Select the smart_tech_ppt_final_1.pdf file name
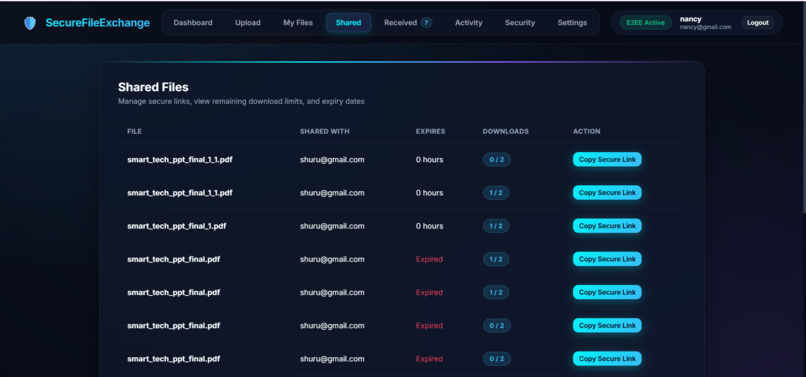806x377 pixels. (x=177, y=226)
